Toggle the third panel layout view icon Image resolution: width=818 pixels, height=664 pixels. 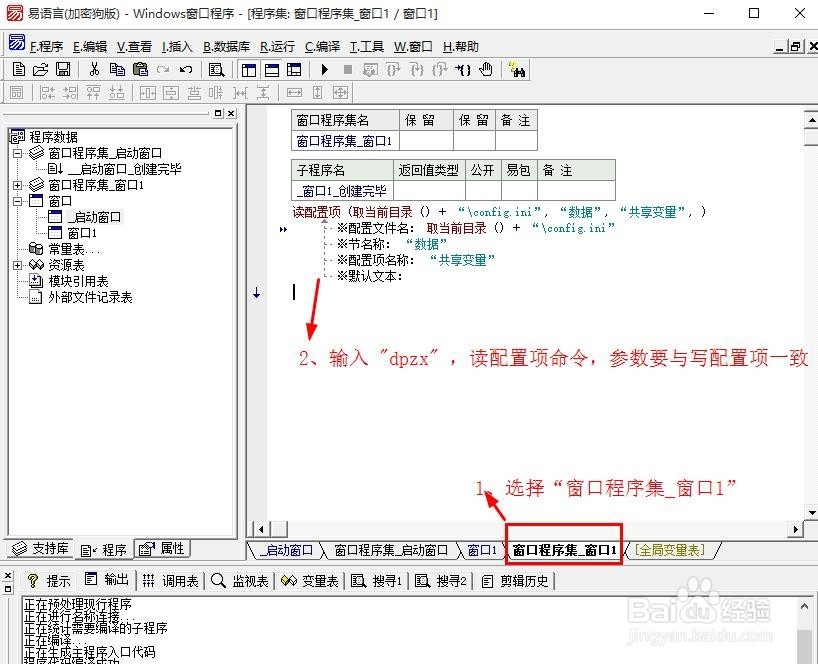pyautogui.click(x=294, y=70)
